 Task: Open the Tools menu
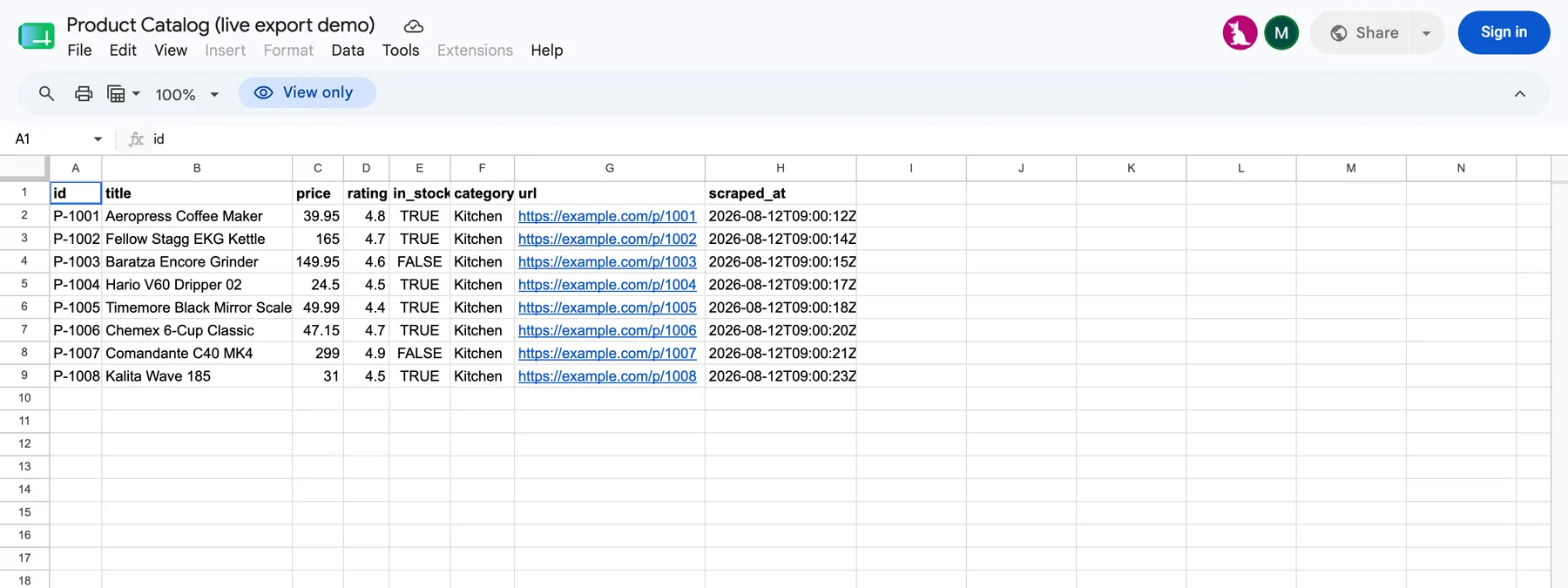click(401, 51)
